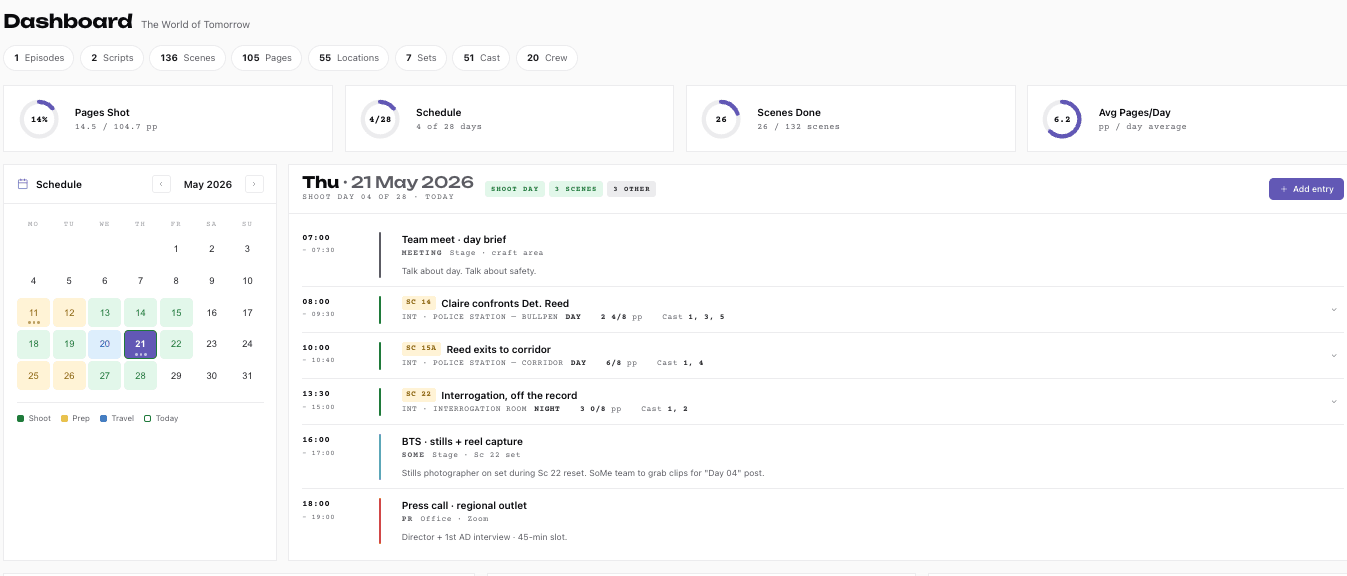
Task: Open the 136 Scenes pill
Action: click(x=188, y=58)
